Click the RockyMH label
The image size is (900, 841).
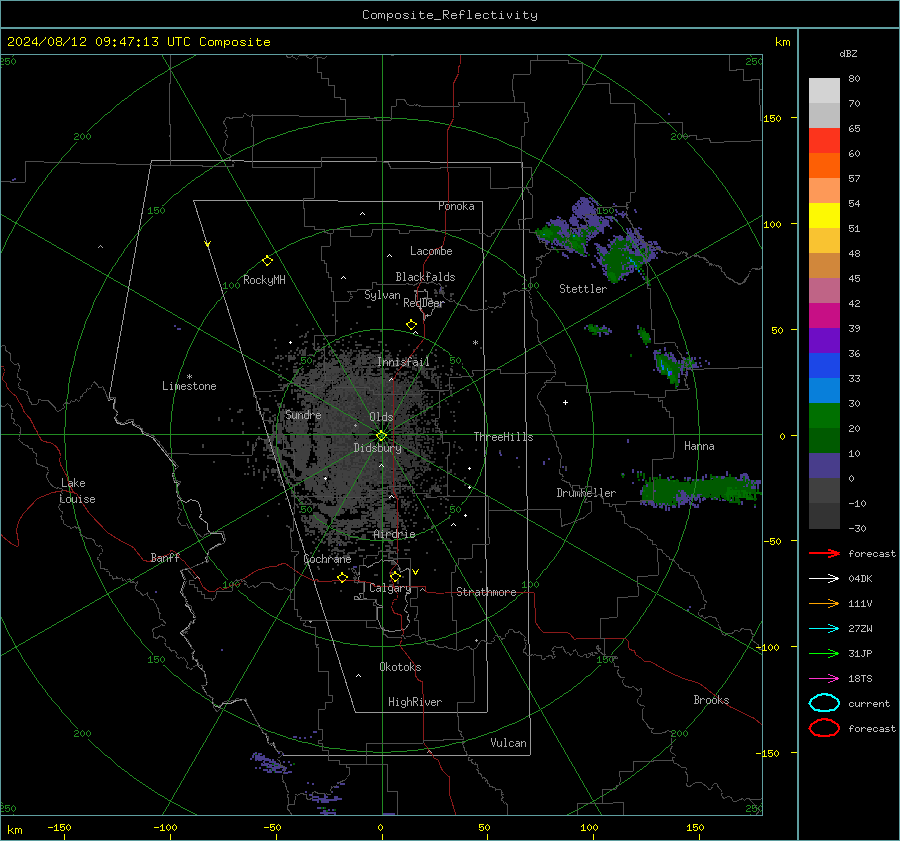click(x=264, y=280)
